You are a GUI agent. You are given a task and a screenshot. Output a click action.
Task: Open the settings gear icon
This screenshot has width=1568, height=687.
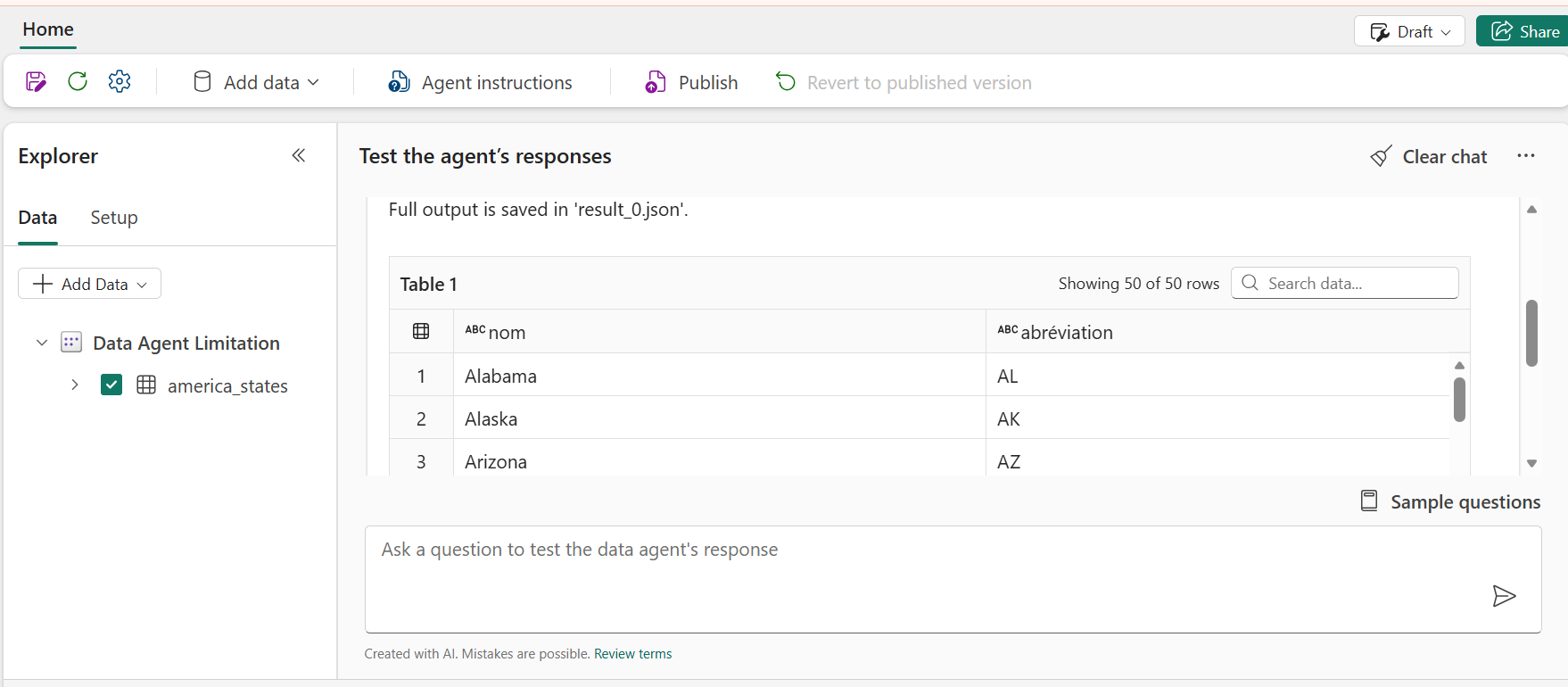click(x=120, y=82)
